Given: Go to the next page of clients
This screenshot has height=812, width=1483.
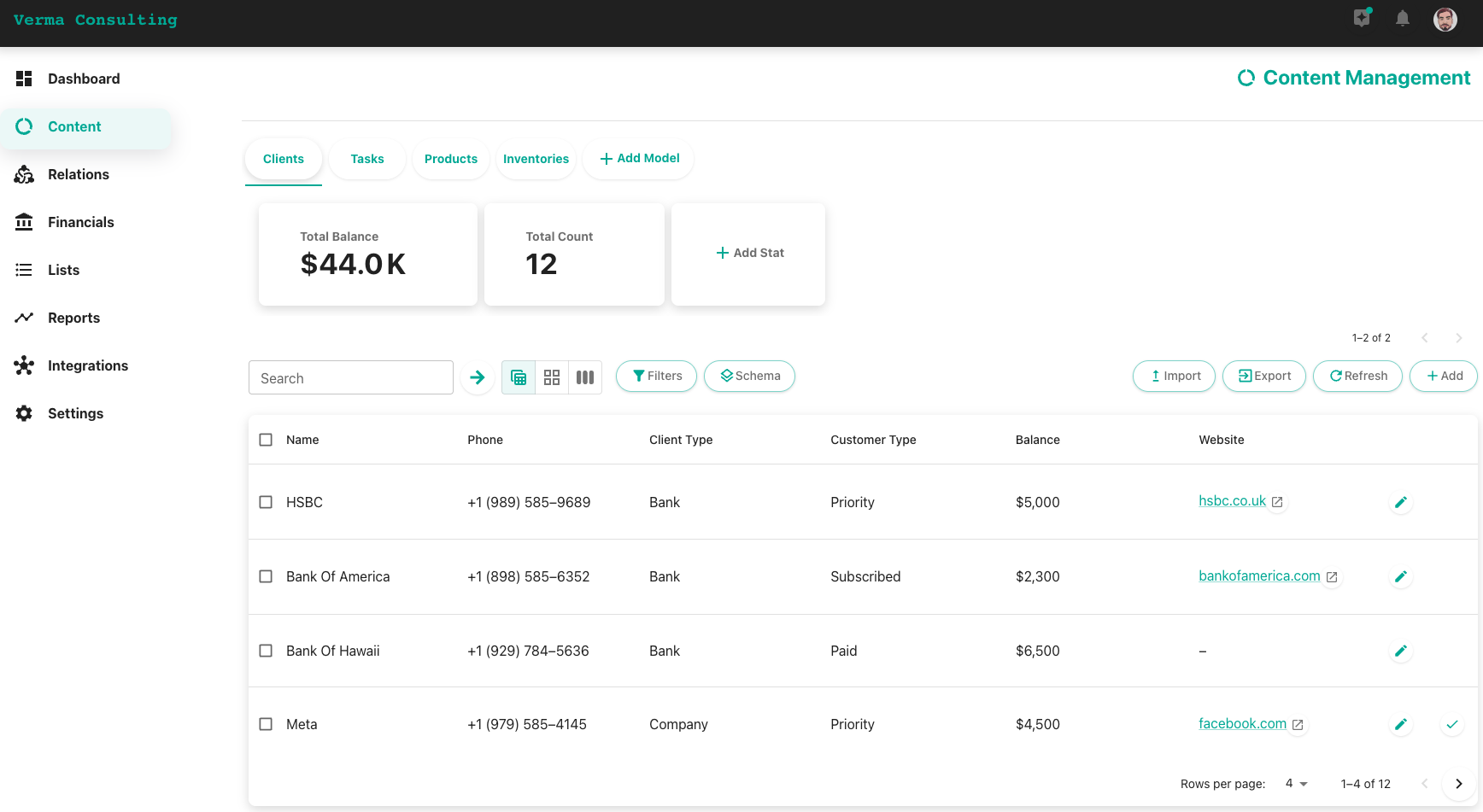Looking at the screenshot, I should click(x=1458, y=784).
